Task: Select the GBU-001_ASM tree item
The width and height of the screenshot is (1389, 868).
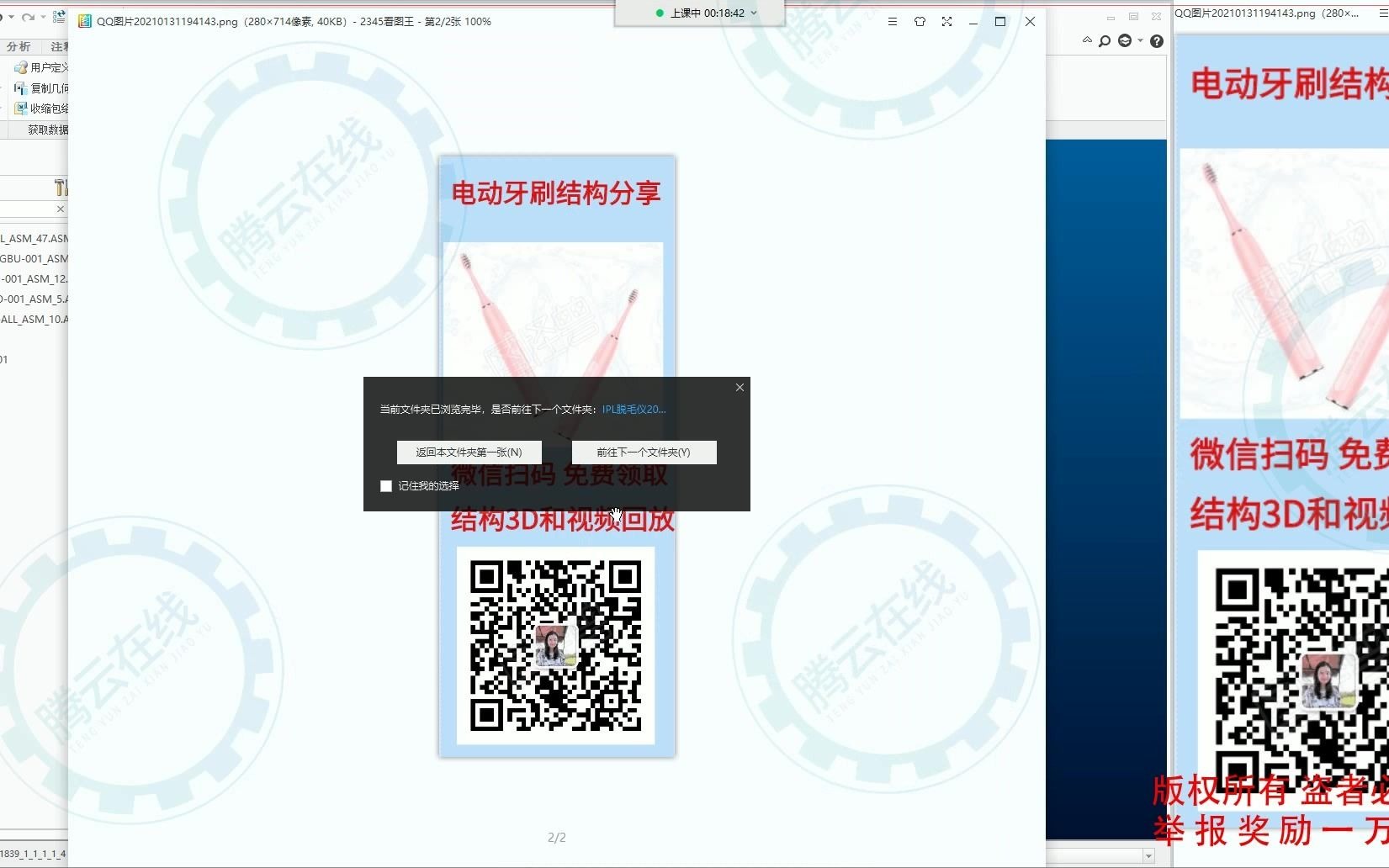Action: click(34, 259)
